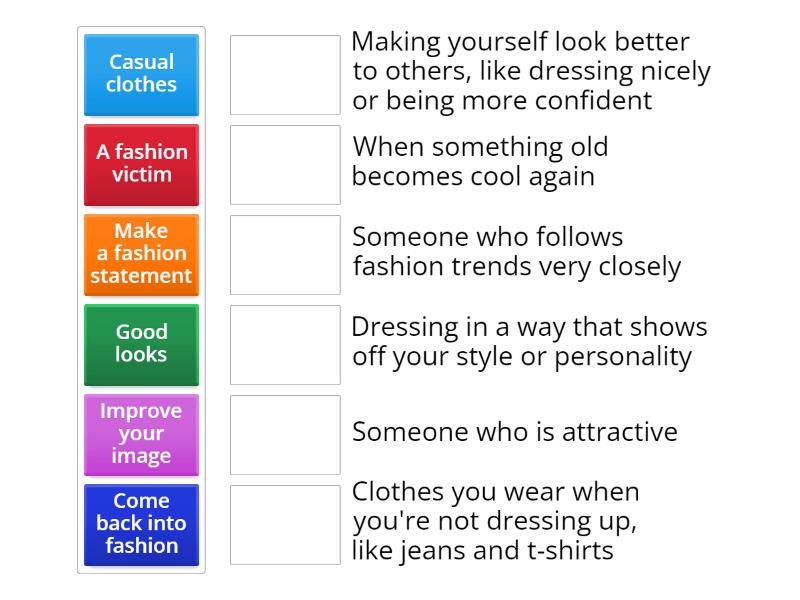Click empty box next to 'Someone who is attractive'
800x600 pixels.
[x=285, y=435]
